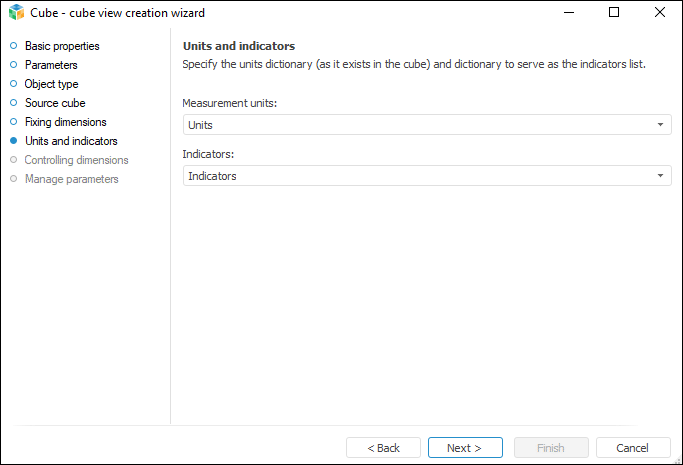Click the Object type step bullet
683x465 pixels.
coord(13,84)
